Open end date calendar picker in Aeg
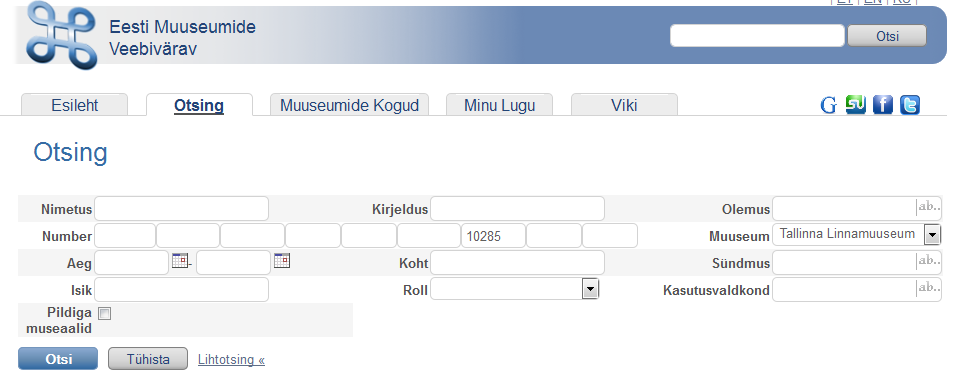This screenshot has height=388, width=964. pyautogui.click(x=282, y=261)
